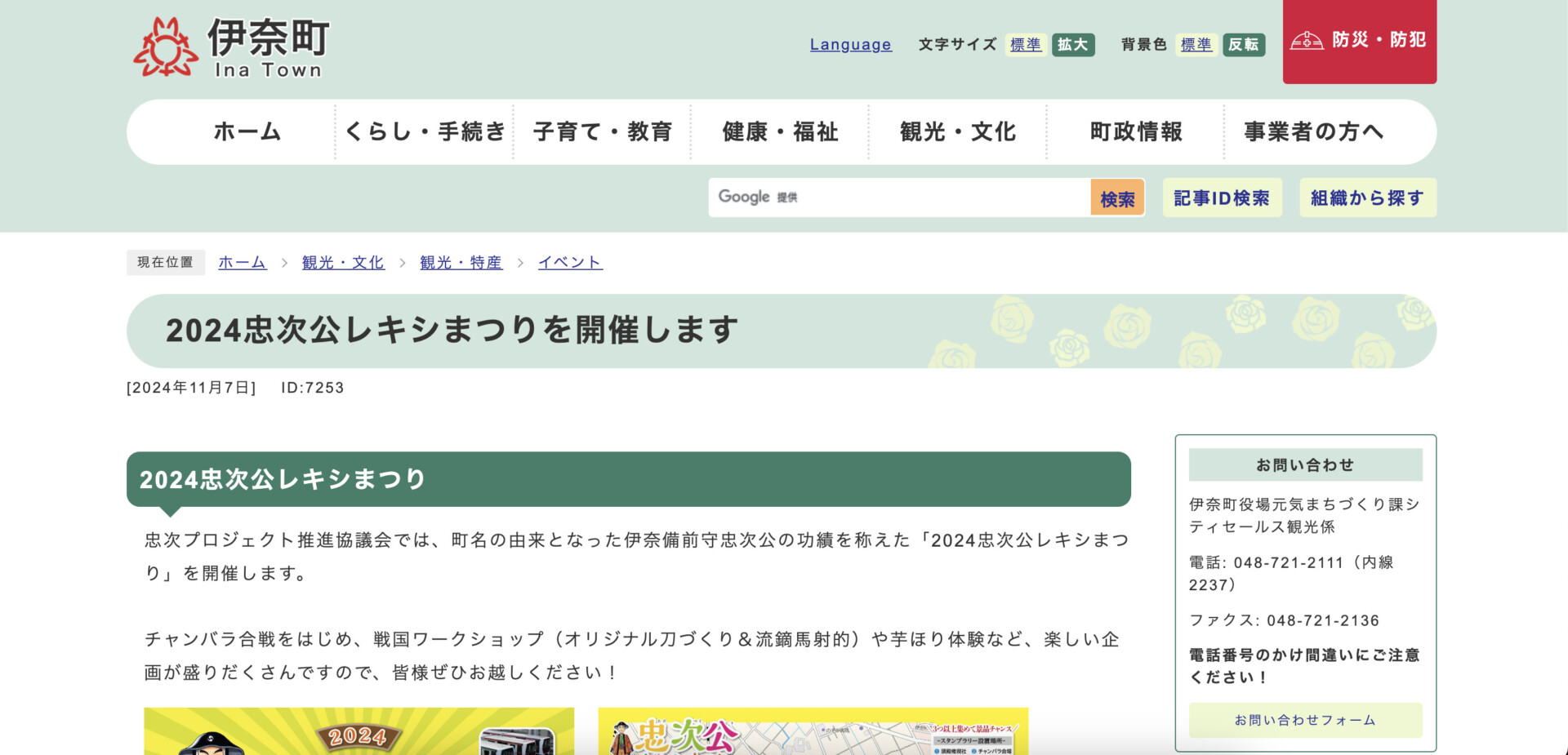
Task: Set text size to 標準
Action: point(1025,45)
